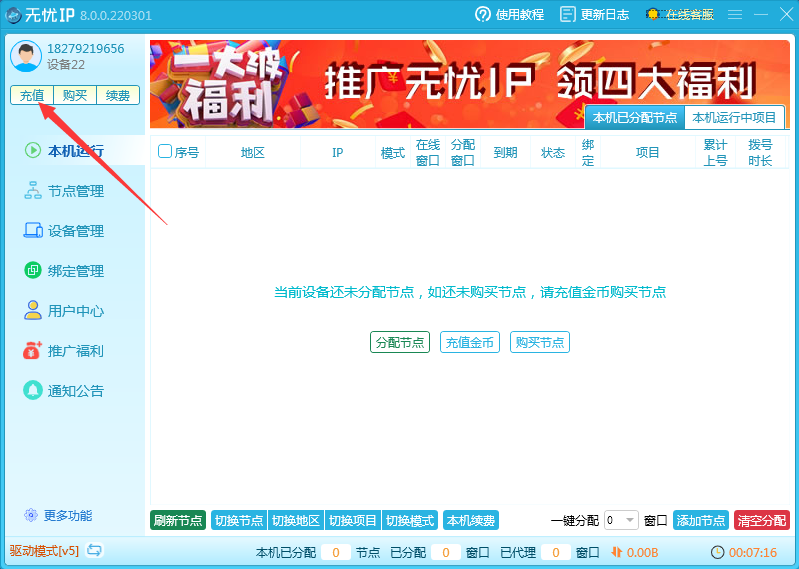The height and width of the screenshot is (569, 799).
Task: Click the 节点管理 network icon
Action: [x=33, y=190]
